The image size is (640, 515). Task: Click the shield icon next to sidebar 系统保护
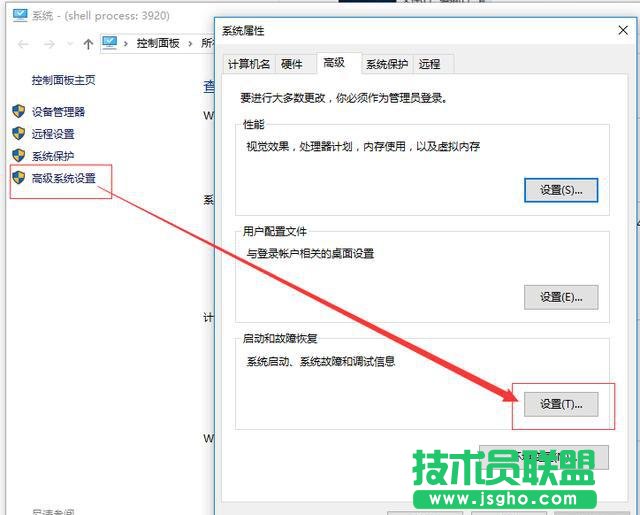(x=18, y=155)
